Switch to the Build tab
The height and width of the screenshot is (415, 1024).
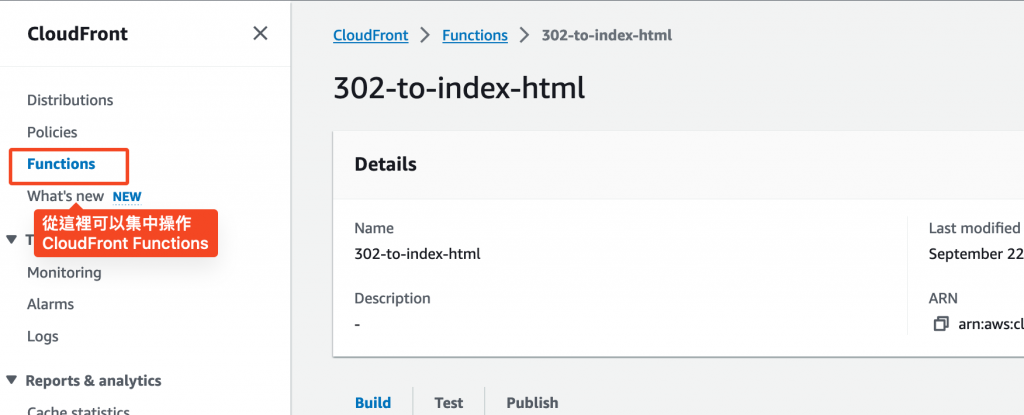[x=373, y=402]
